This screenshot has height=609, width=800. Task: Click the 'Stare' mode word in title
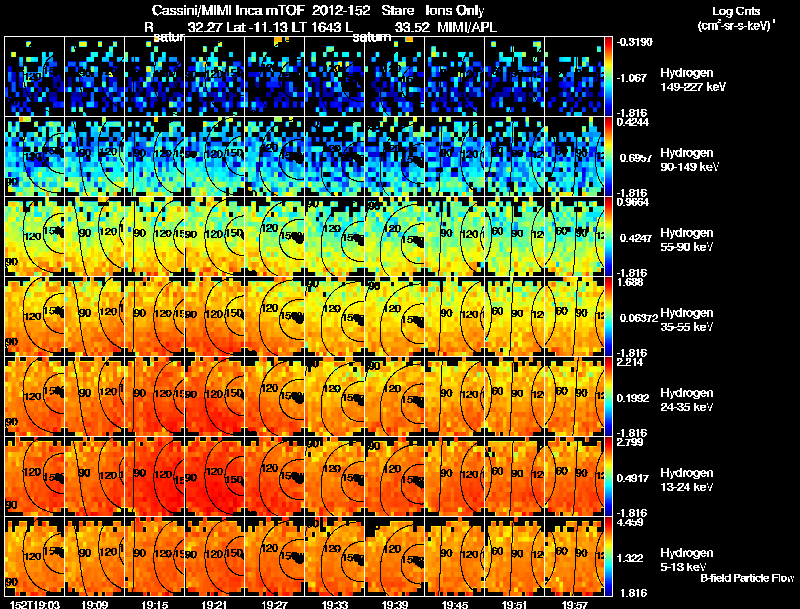click(x=397, y=10)
